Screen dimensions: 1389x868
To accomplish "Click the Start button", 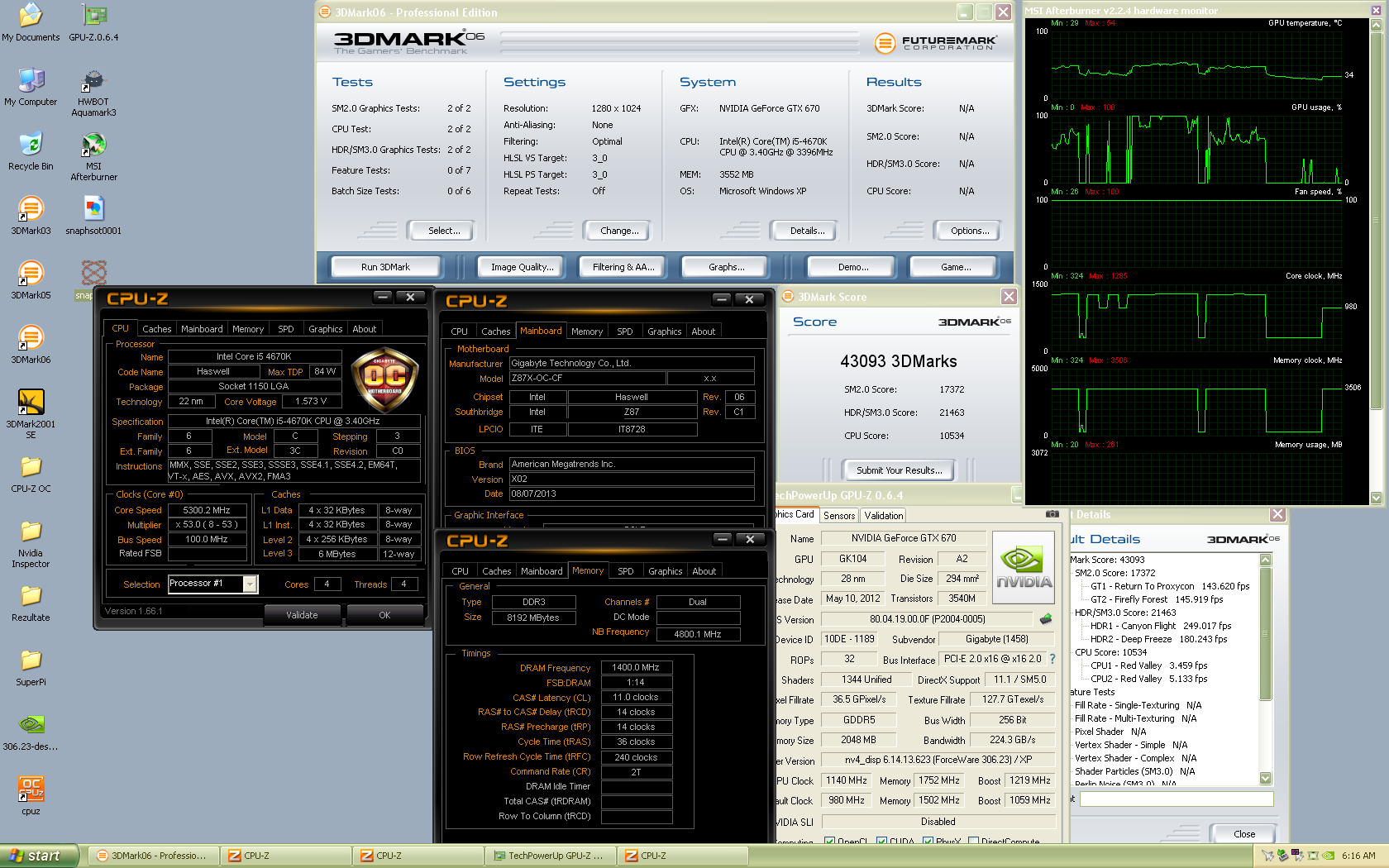I will point(40,856).
